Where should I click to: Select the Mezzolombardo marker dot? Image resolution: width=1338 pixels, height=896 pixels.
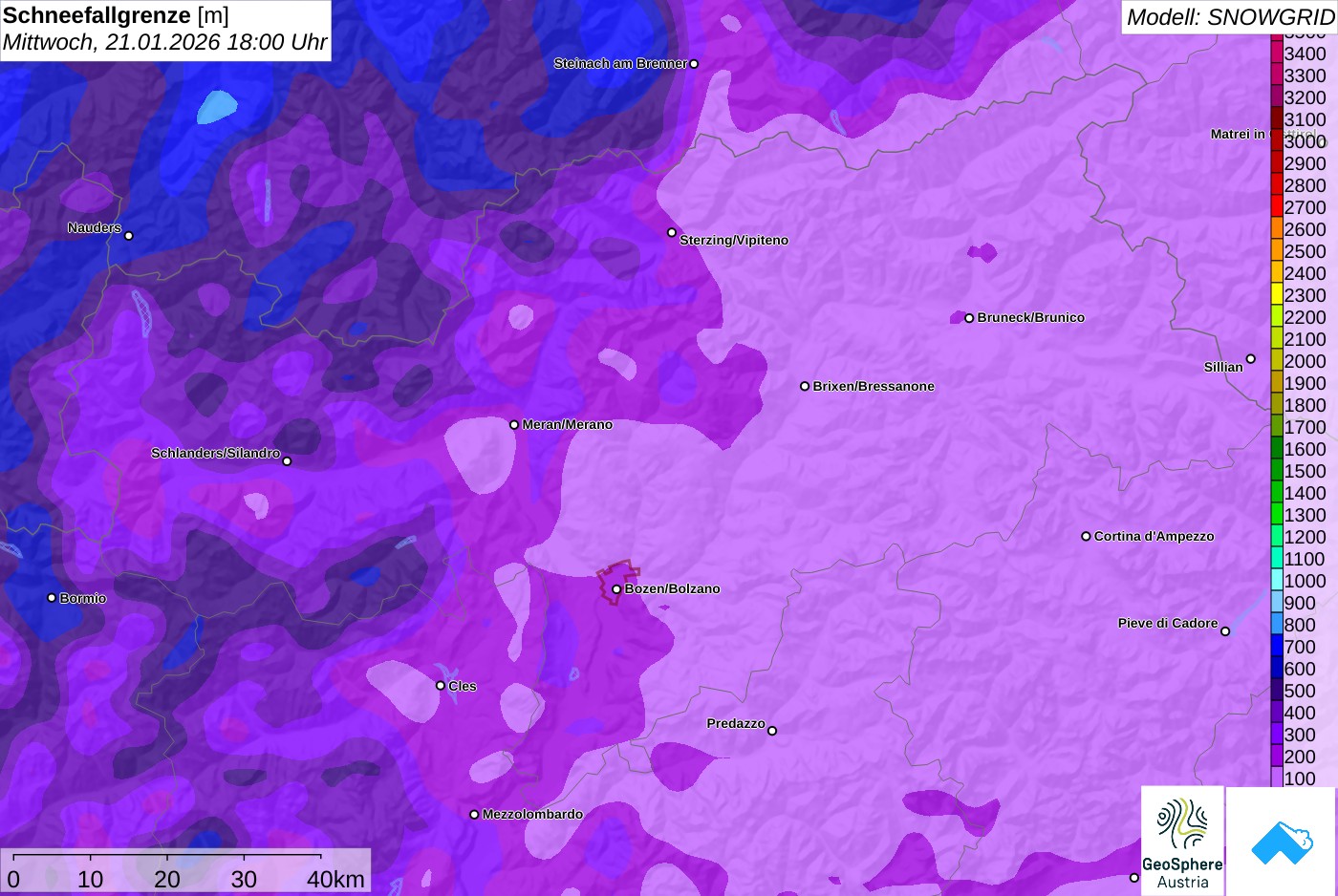pos(474,815)
